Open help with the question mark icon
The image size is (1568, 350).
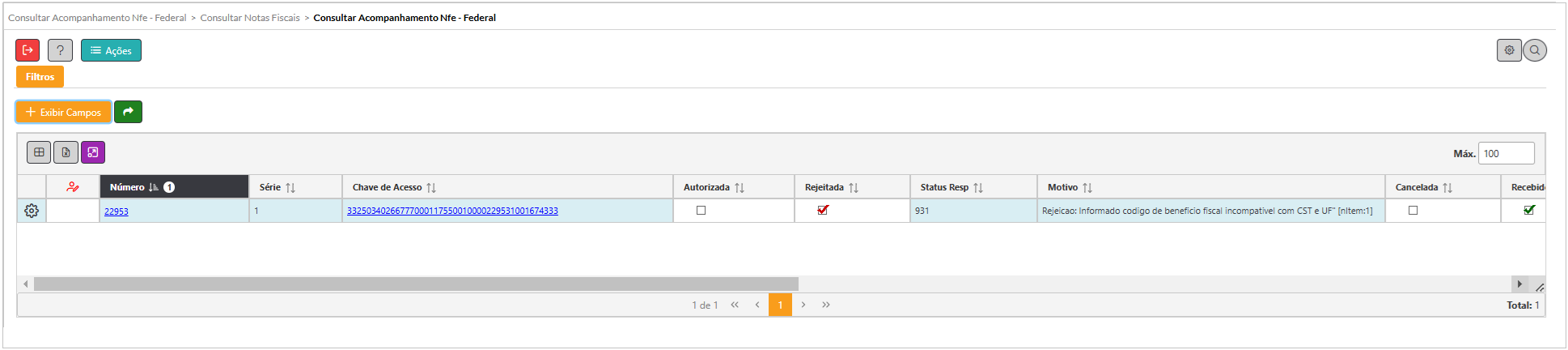coord(60,50)
